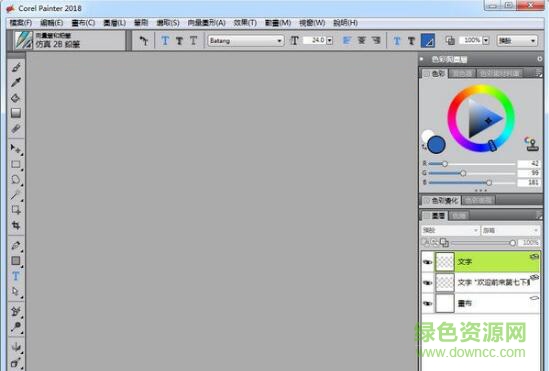
Task: Click the text color blue swatch in property bar
Action: (428, 41)
